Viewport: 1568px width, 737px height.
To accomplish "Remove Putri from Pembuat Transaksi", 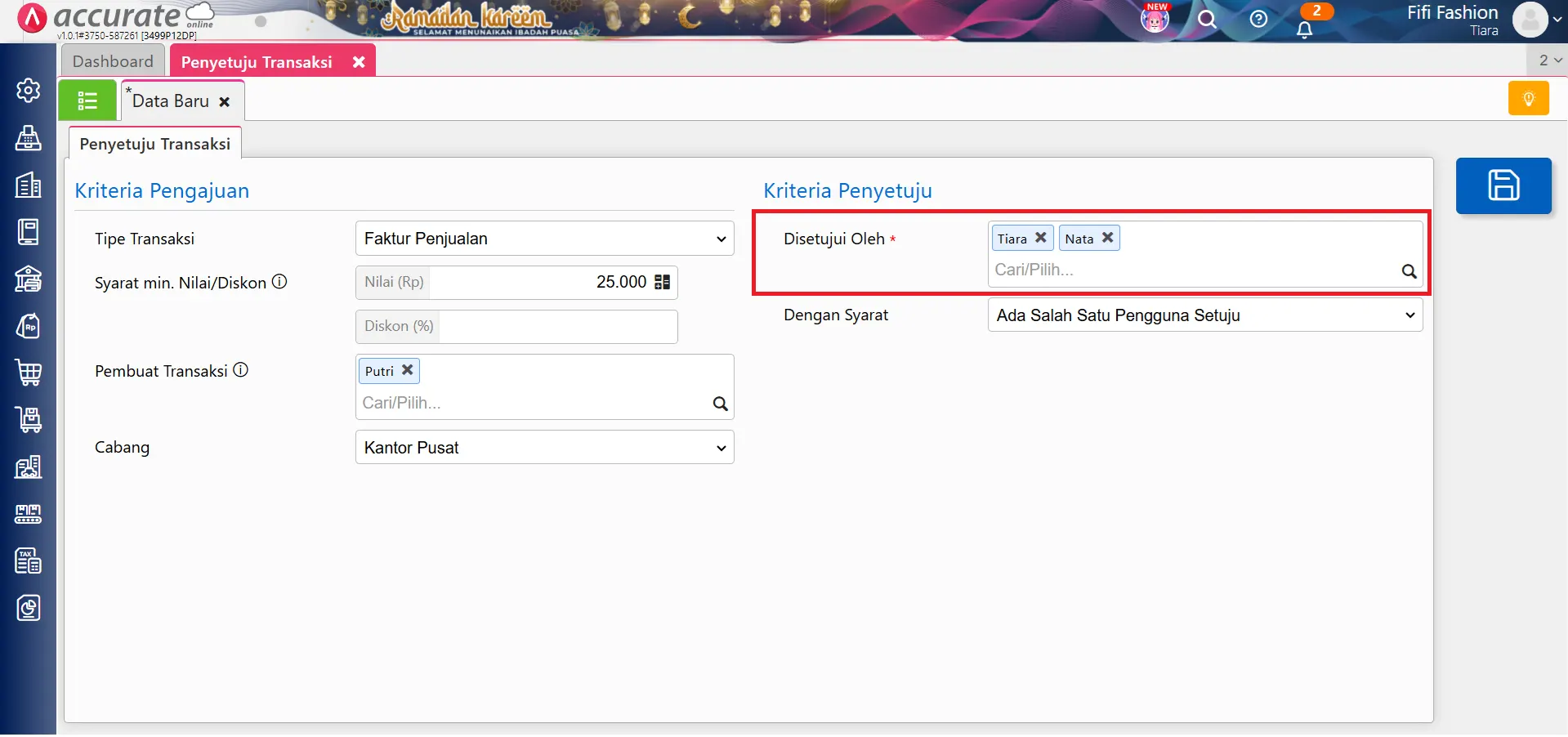I will point(408,370).
